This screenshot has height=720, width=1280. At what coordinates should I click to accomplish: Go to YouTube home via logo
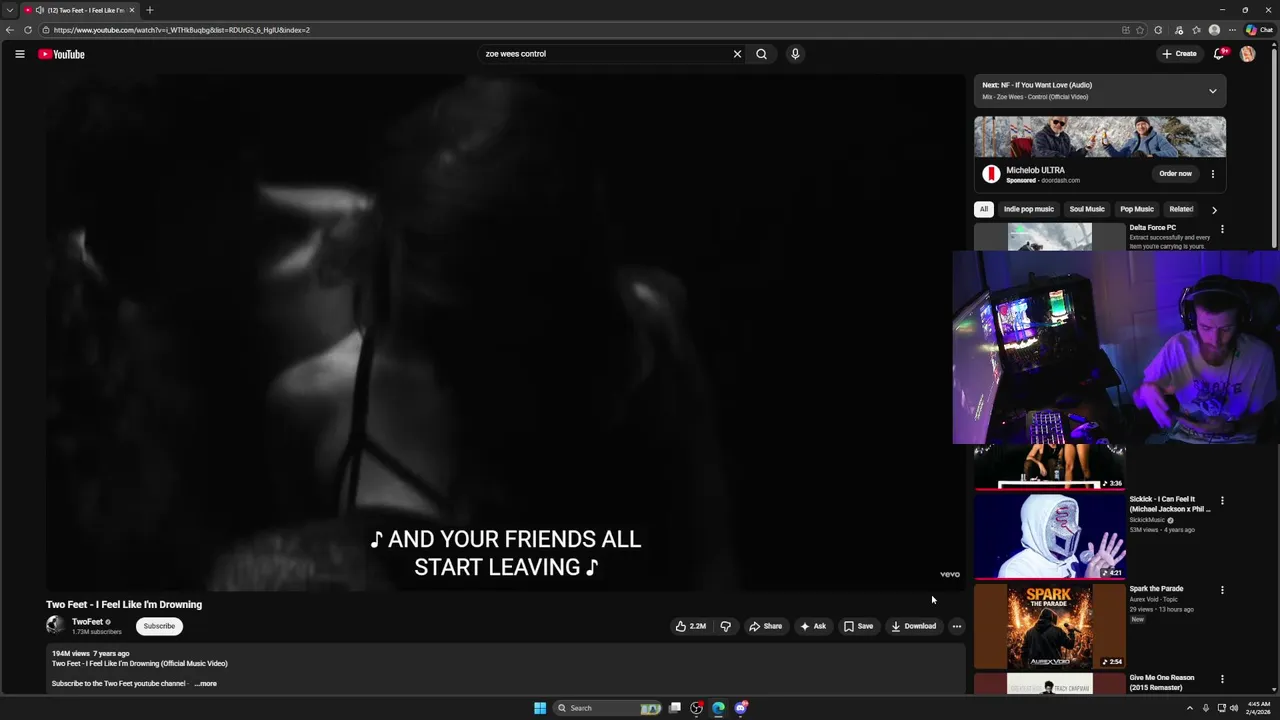[61, 54]
